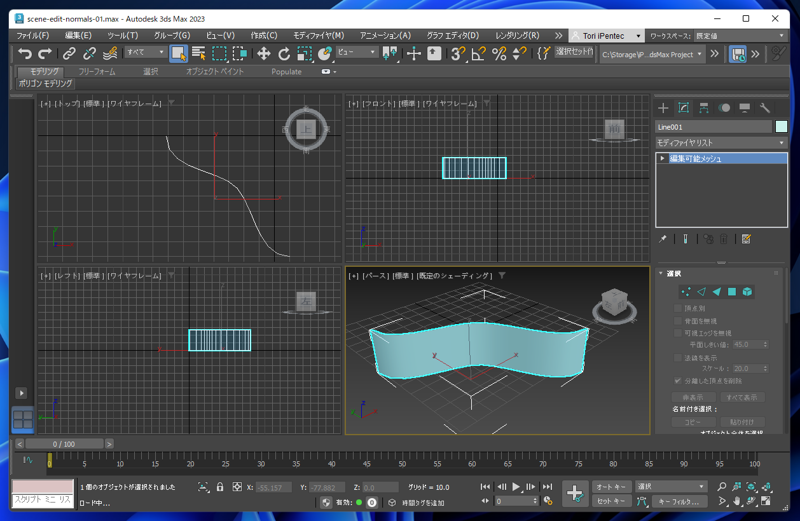Select Edge sub-object level icon

(x=701, y=292)
